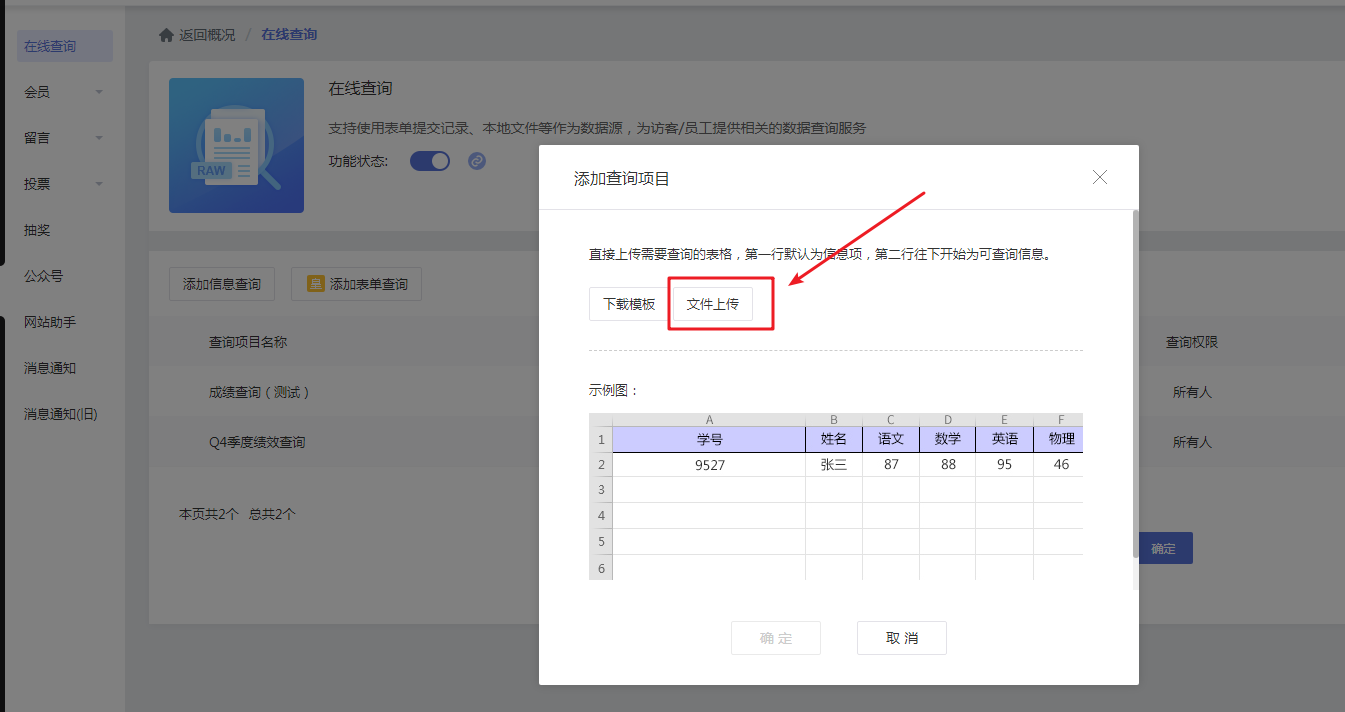Click the 学号 header cell in example

(x=709, y=439)
